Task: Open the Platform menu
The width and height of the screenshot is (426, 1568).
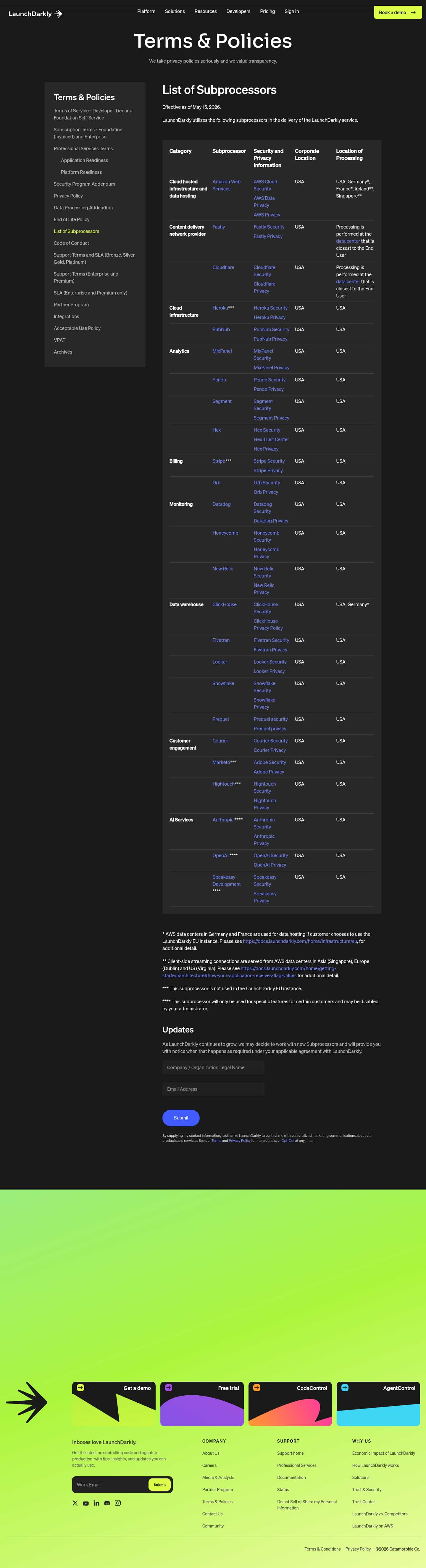Action: (146, 12)
